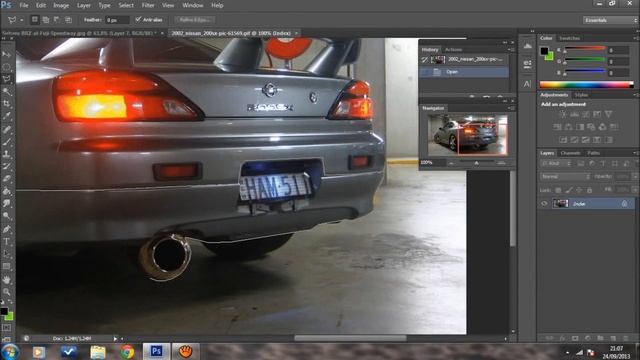Viewport: 640px width, 360px height.
Task: Open the History panel flyout menu
Action: tap(511, 49)
